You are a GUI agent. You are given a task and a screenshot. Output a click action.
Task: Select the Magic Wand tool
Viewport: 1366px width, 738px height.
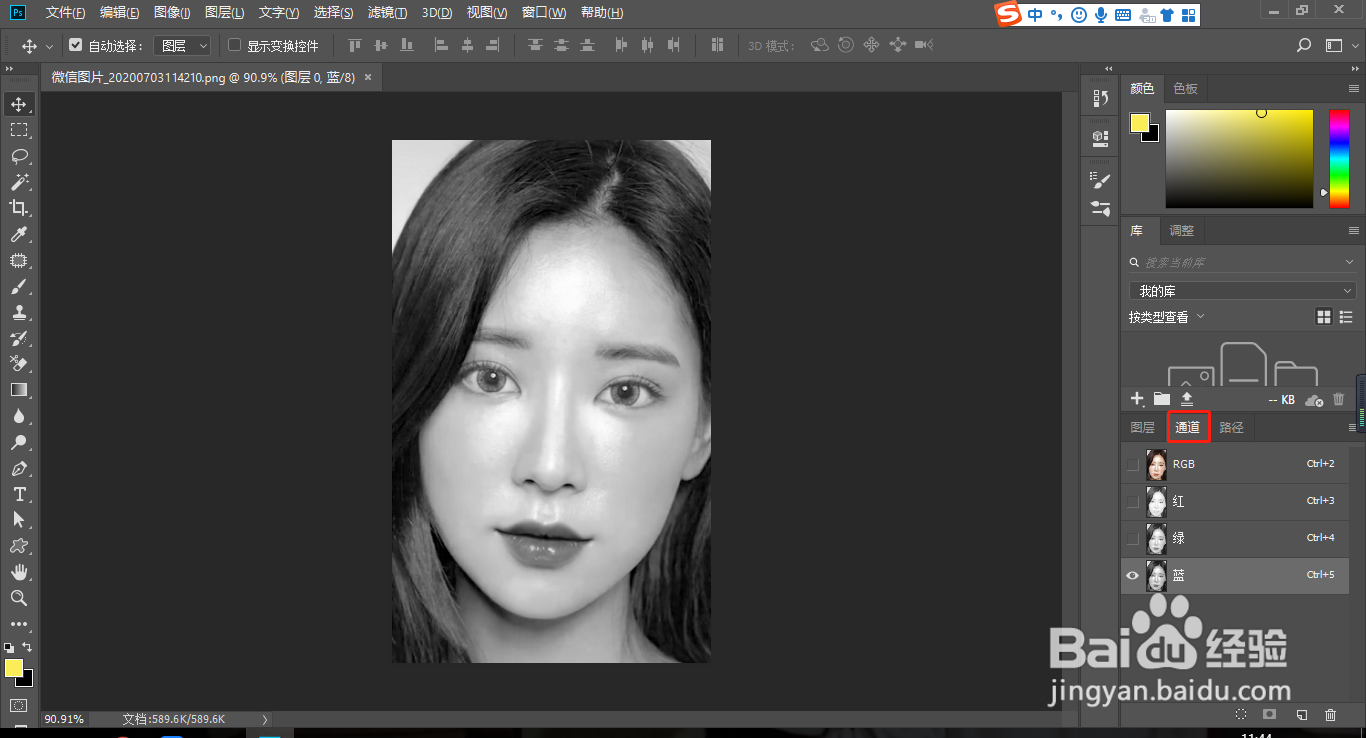19,182
